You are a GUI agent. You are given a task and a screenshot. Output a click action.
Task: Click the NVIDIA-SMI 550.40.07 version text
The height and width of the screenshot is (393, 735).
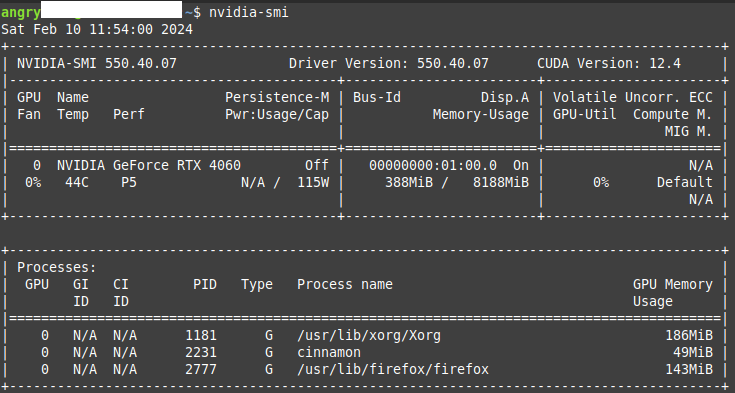tap(97, 63)
